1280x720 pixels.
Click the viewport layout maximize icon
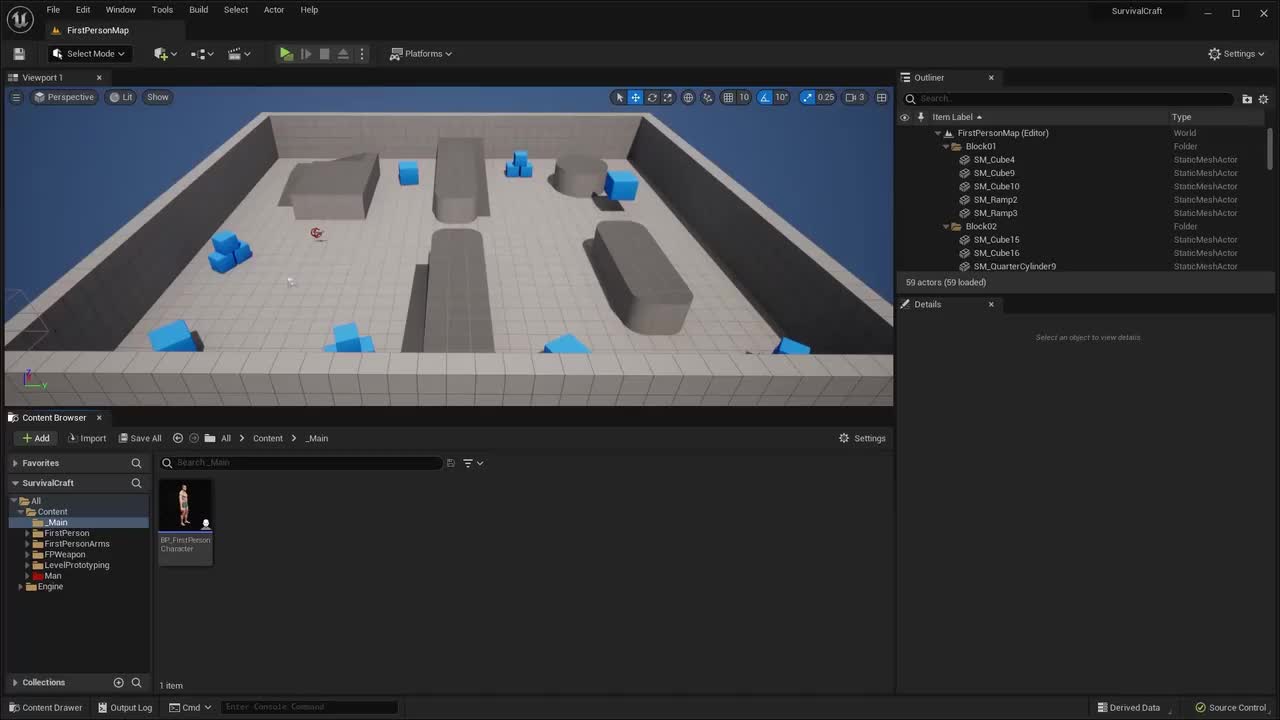coord(881,97)
